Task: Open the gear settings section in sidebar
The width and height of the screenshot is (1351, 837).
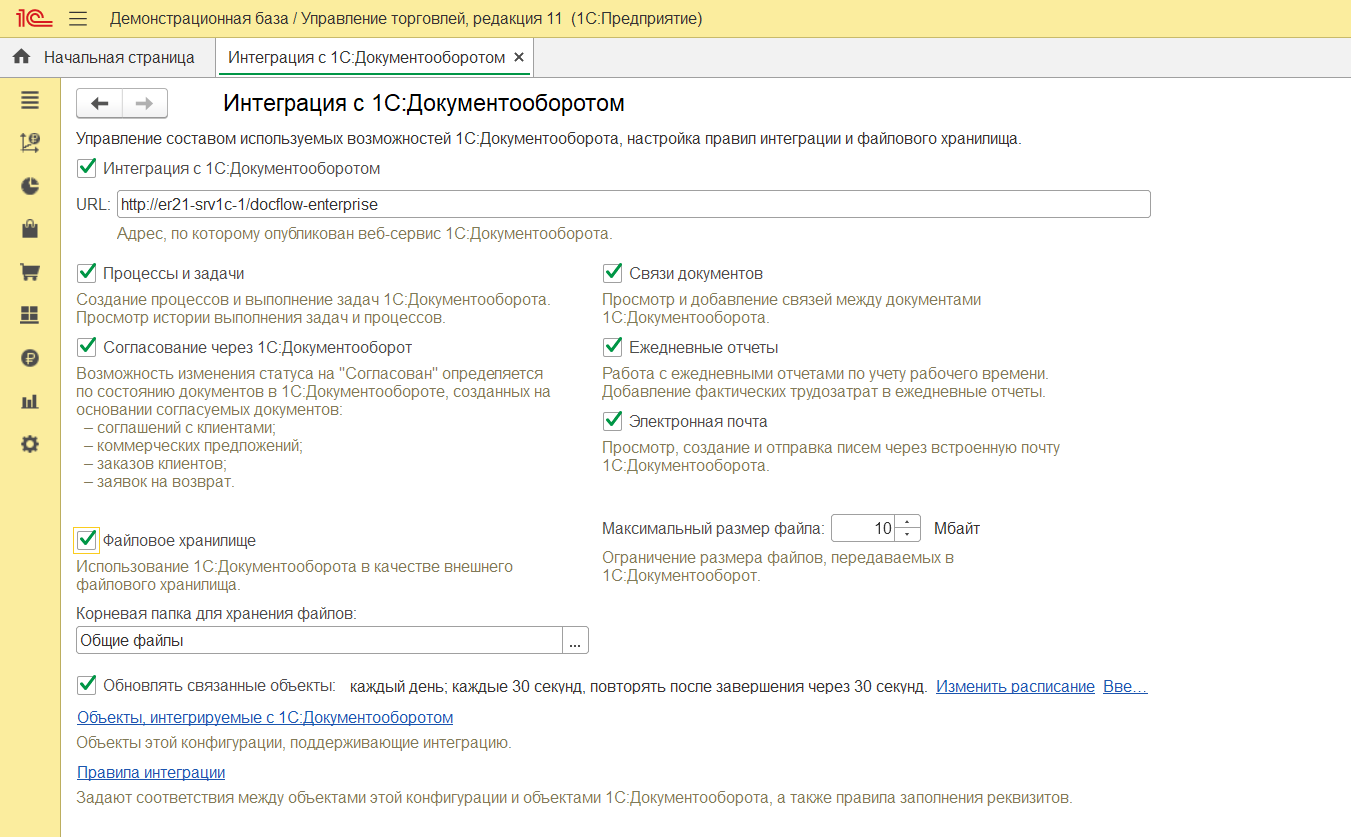Action: coord(30,444)
